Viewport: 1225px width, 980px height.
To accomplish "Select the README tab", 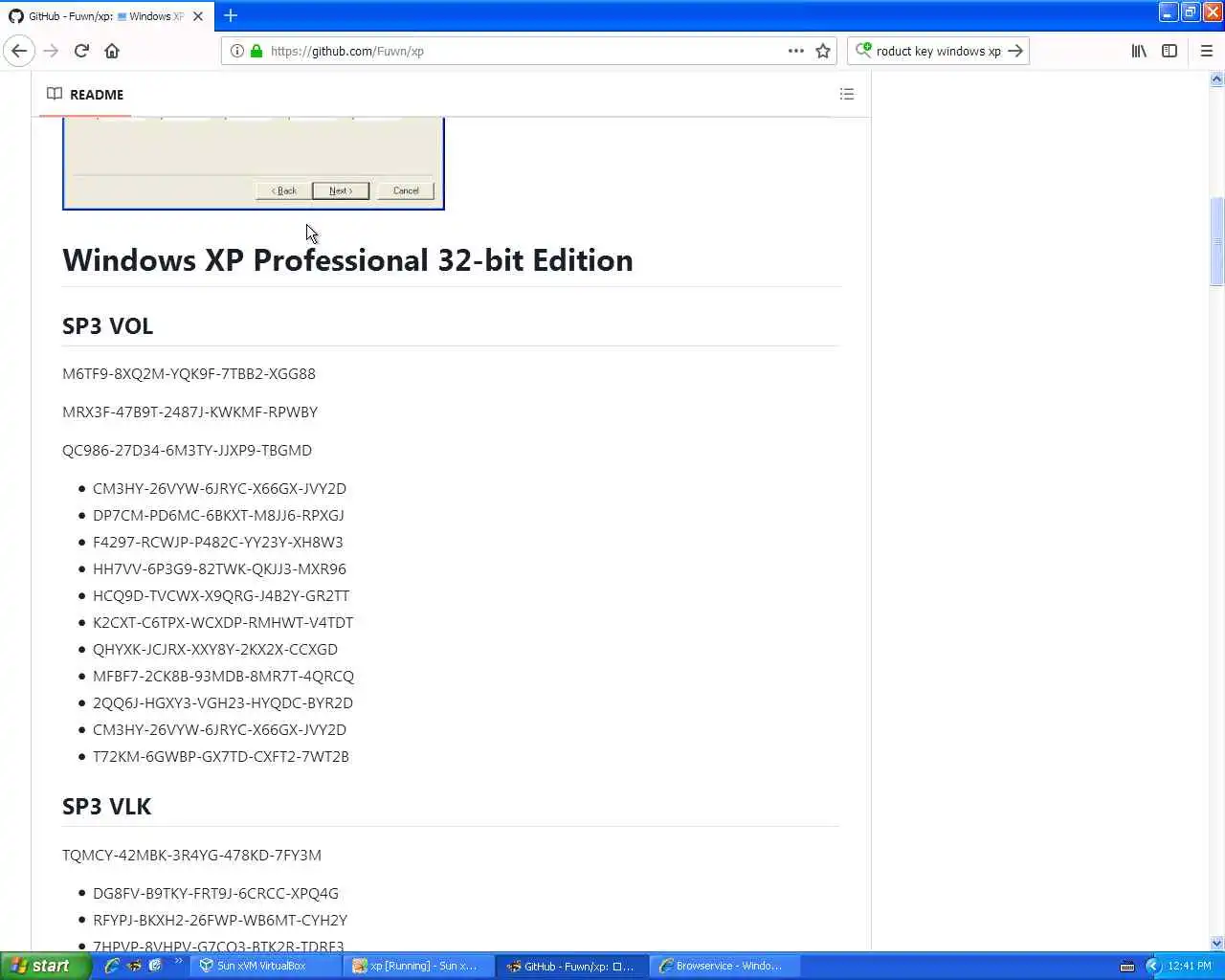I will [x=85, y=94].
